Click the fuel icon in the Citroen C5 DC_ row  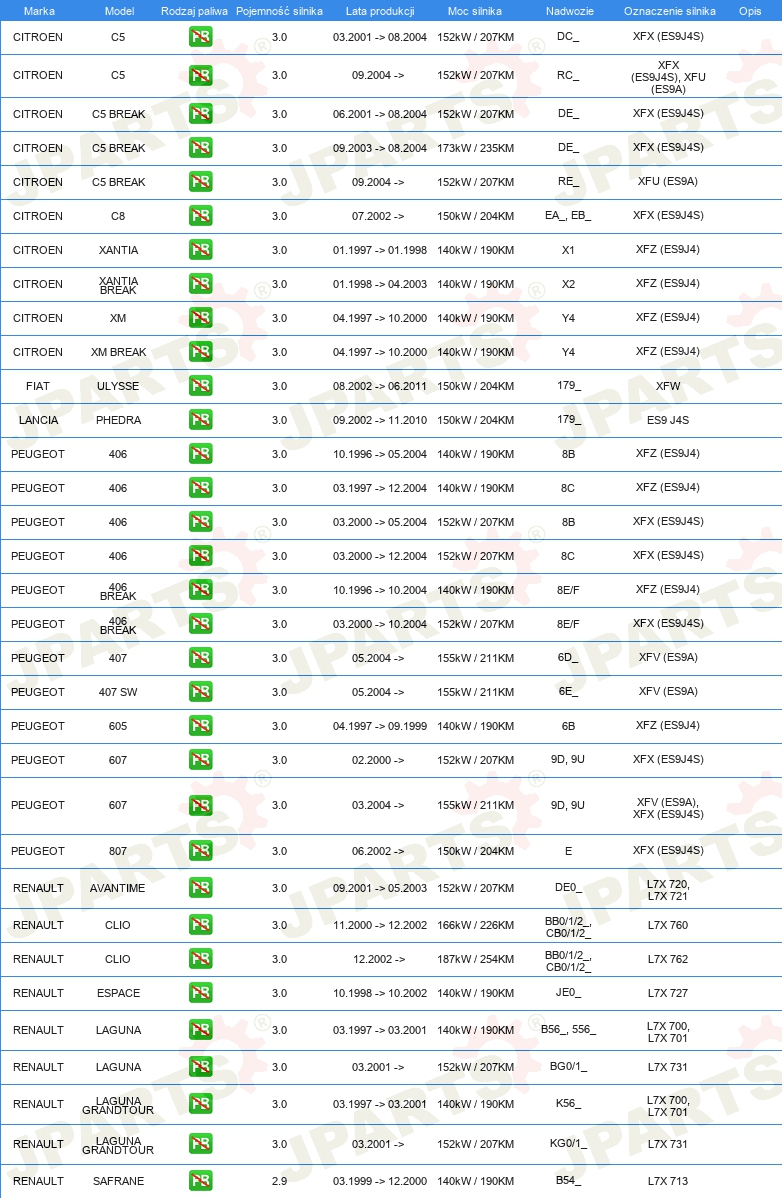[x=201, y=37]
